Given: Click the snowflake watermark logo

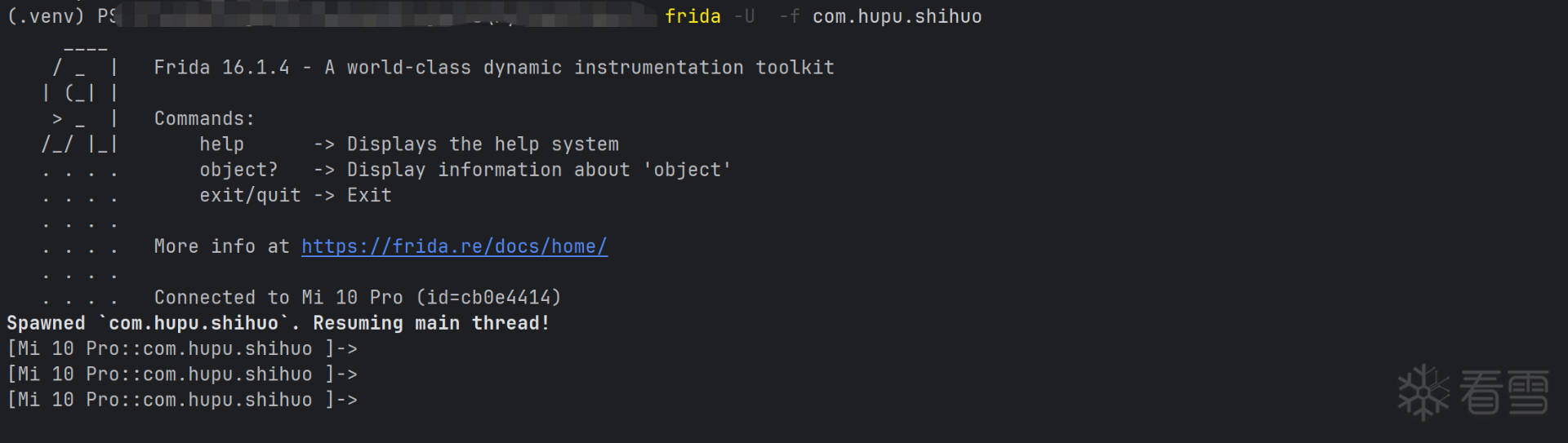Looking at the screenshot, I should tap(1423, 392).
